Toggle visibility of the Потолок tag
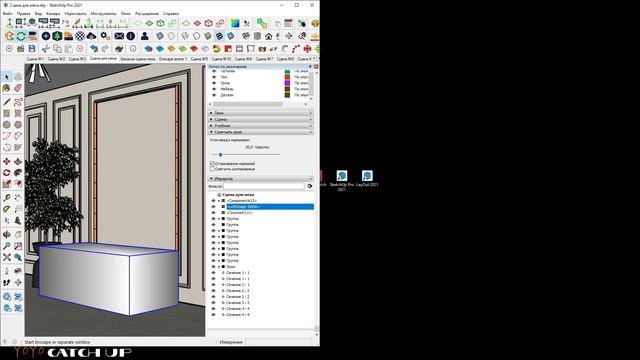The width and height of the screenshot is (640, 360). (x=214, y=71)
